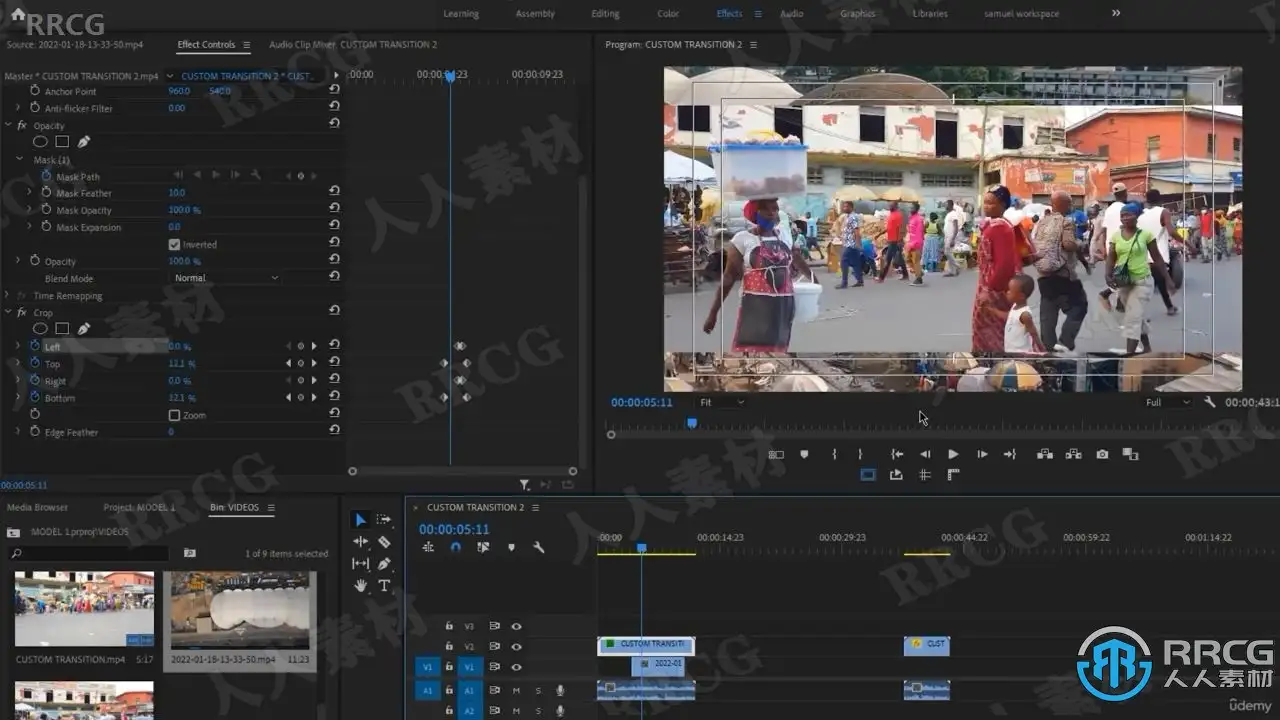The image size is (1280, 720).
Task: Open the program monitor wrench settings
Action: [x=1210, y=402]
